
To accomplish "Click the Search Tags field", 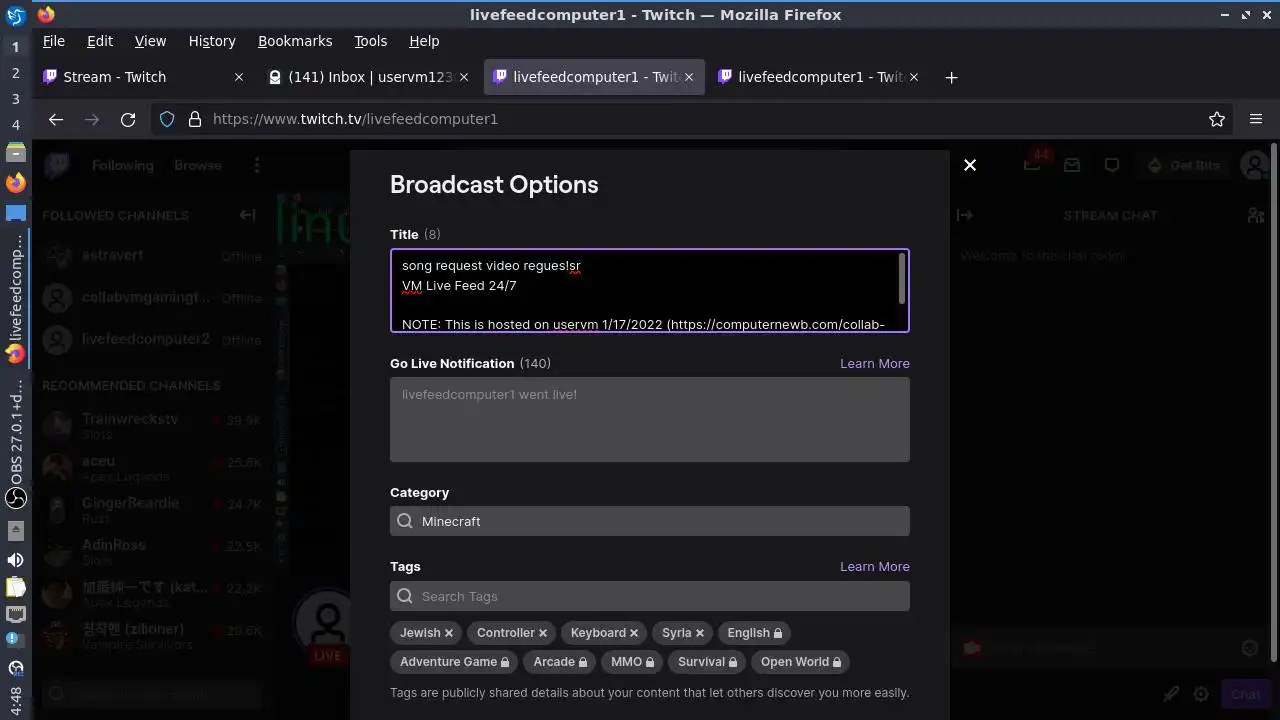I will pos(650,596).
